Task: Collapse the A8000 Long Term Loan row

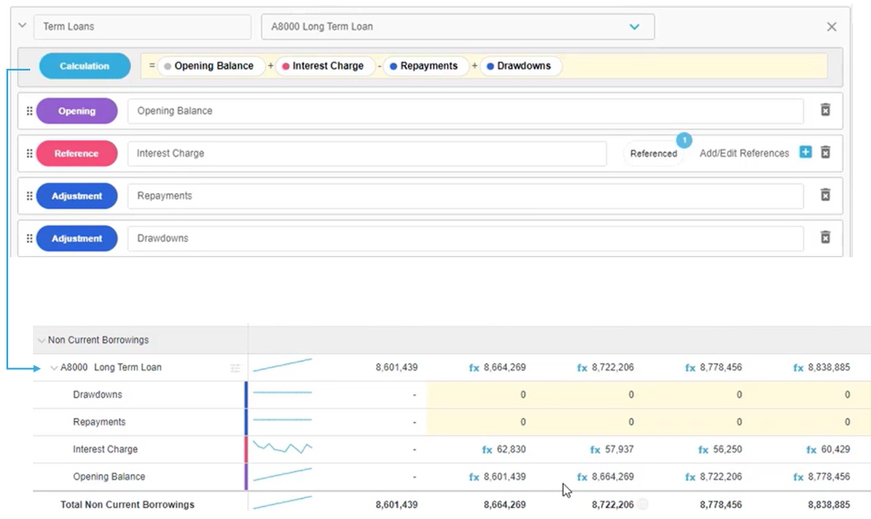Action: (54, 368)
